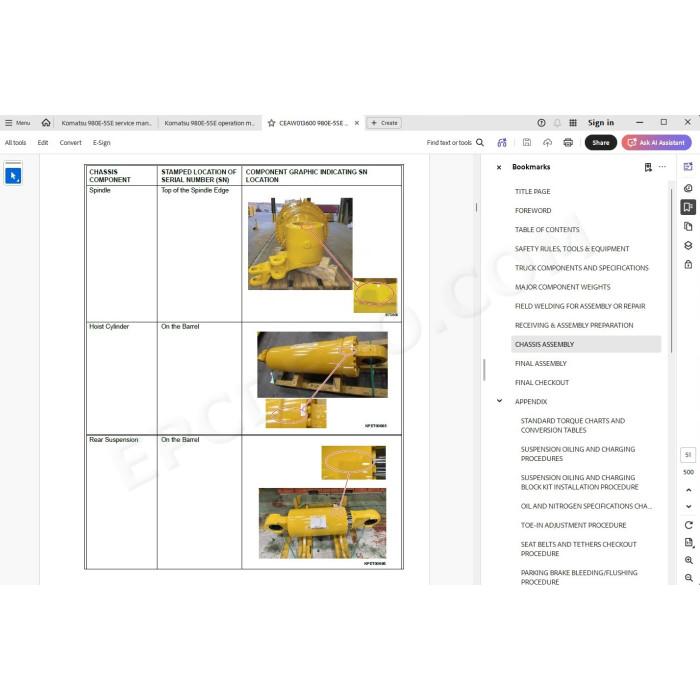Go to OIL AND NITROGEN SPECIFICATIONS bookmark
700x700 pixels.
pyautogui.click(x=586, y=506)
